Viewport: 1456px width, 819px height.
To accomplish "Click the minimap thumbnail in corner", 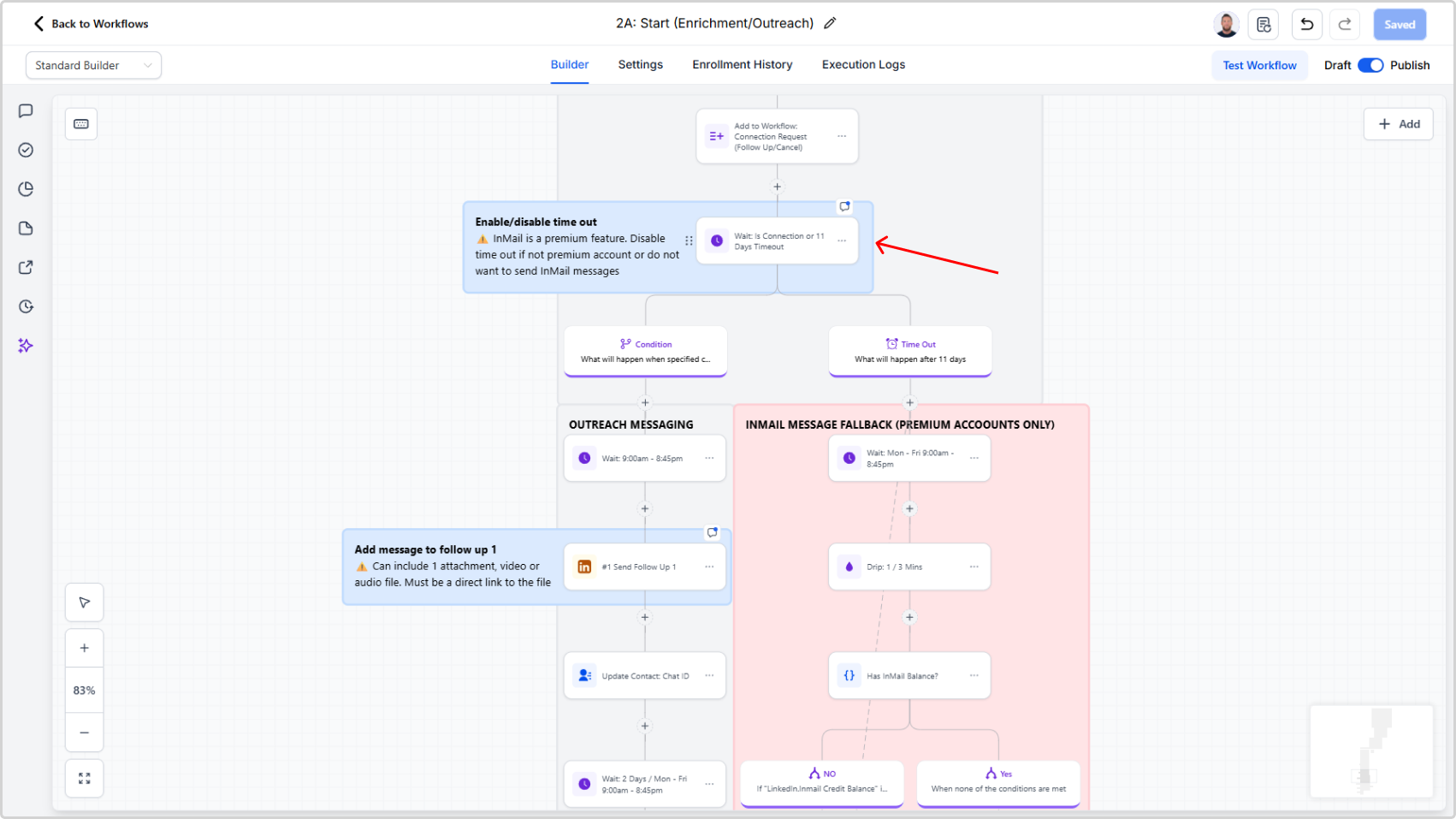I will point(1370,751).
